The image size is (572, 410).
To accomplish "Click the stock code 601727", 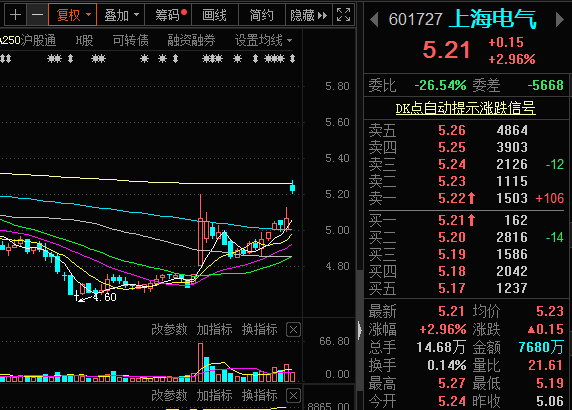I will point(416,19).
